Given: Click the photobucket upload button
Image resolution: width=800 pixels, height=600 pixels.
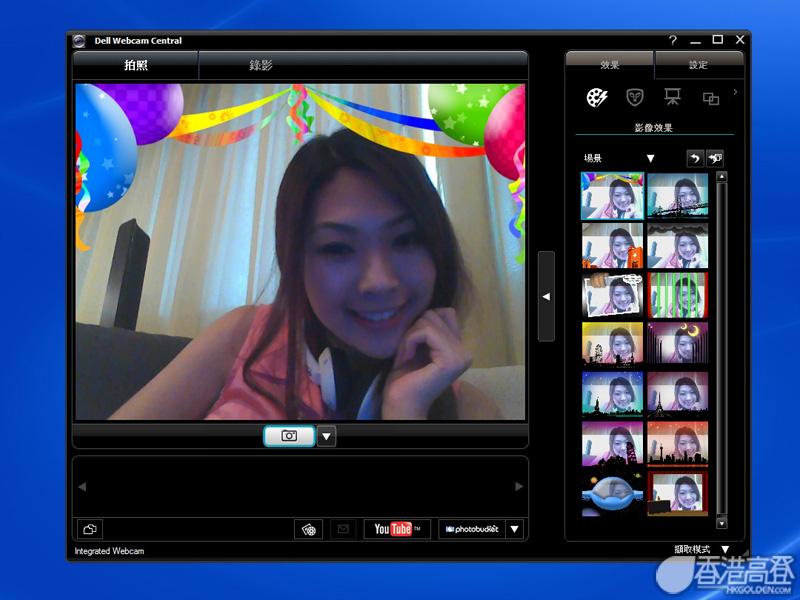Looking at the screenshot, I should (471, 529).
